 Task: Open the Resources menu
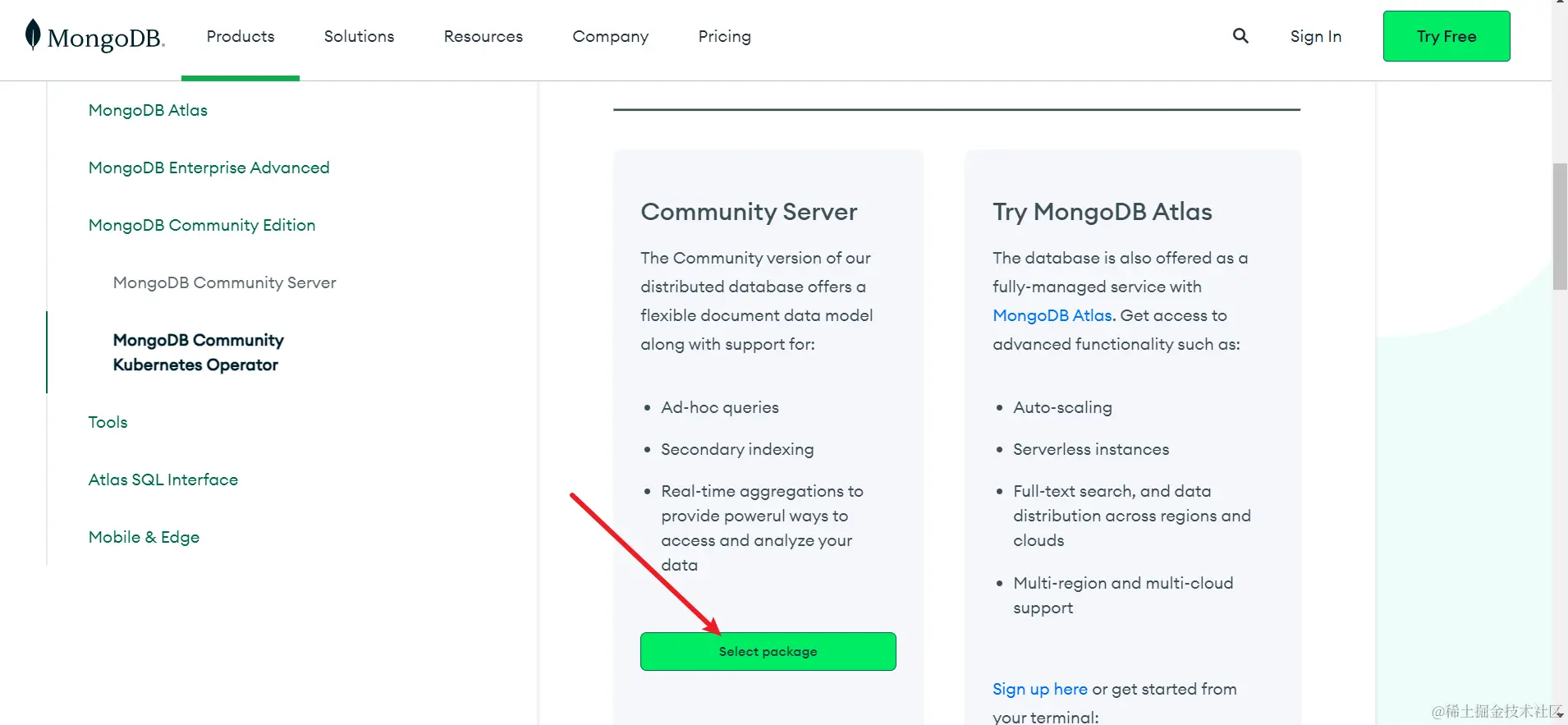point(484,36)
